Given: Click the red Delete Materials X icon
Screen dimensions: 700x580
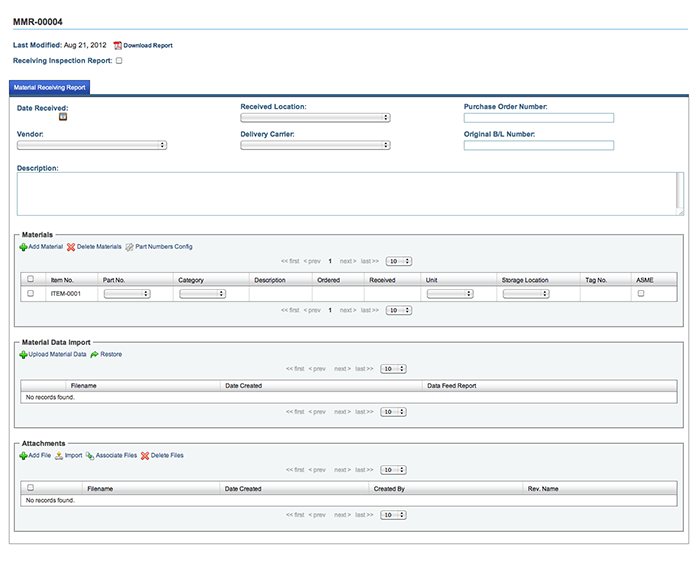Looking at the screenshot, I should pos(71,247).
